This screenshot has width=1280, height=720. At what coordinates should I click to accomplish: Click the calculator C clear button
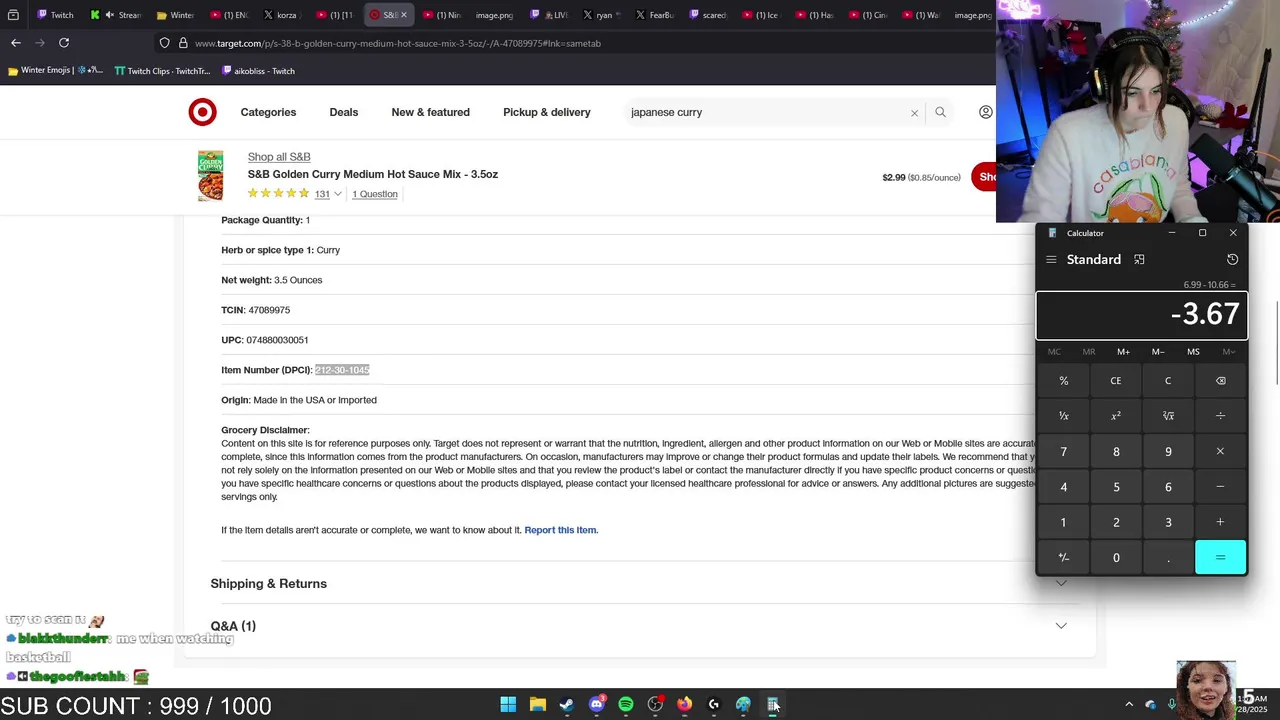(1168, 381)
